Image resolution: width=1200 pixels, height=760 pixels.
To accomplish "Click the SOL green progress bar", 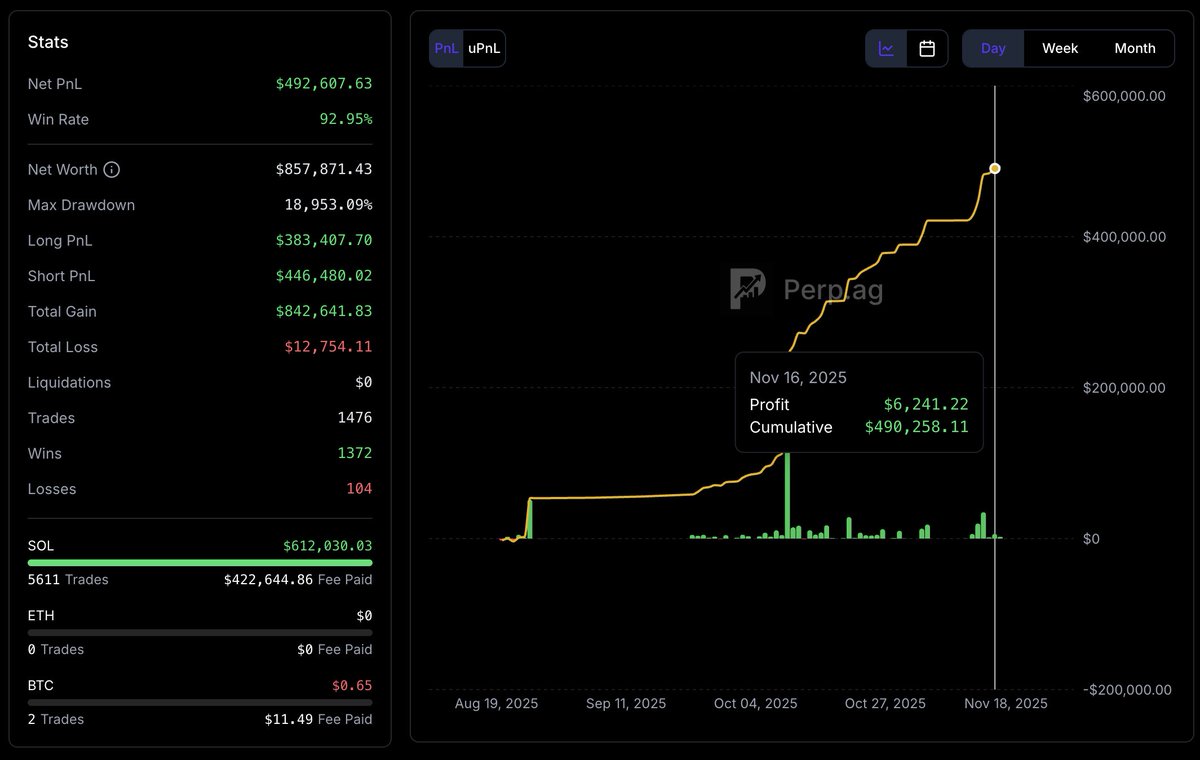I will pos(200,563).
